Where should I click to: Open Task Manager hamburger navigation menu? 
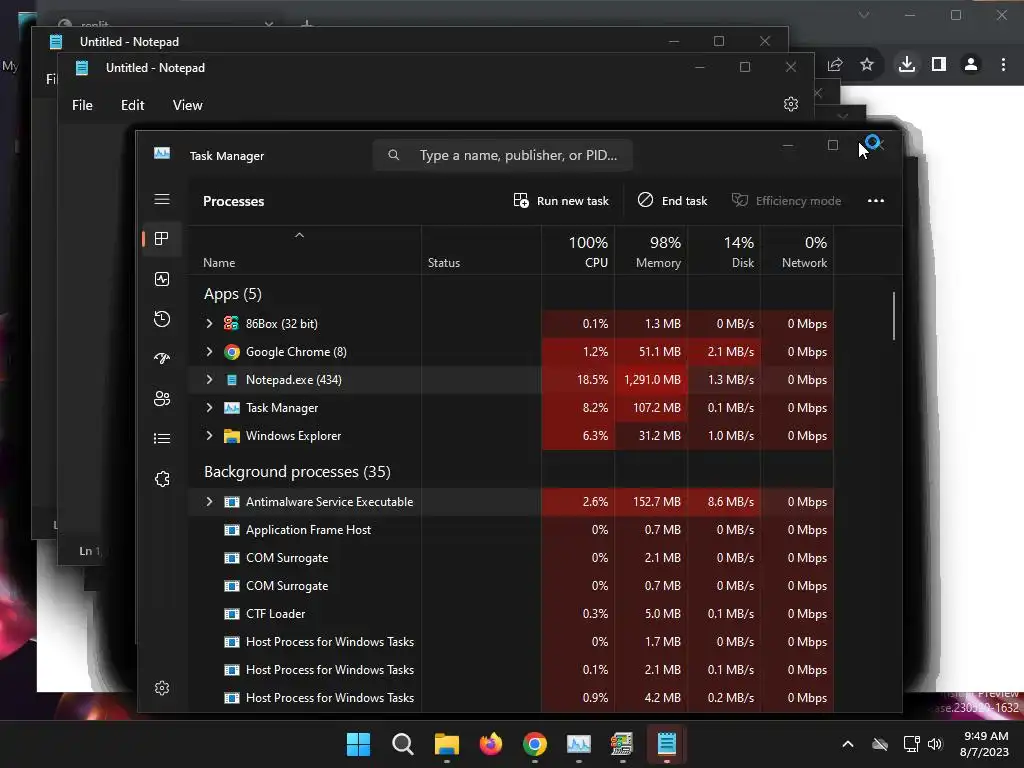pyautogui.click(x=162, y=199)
